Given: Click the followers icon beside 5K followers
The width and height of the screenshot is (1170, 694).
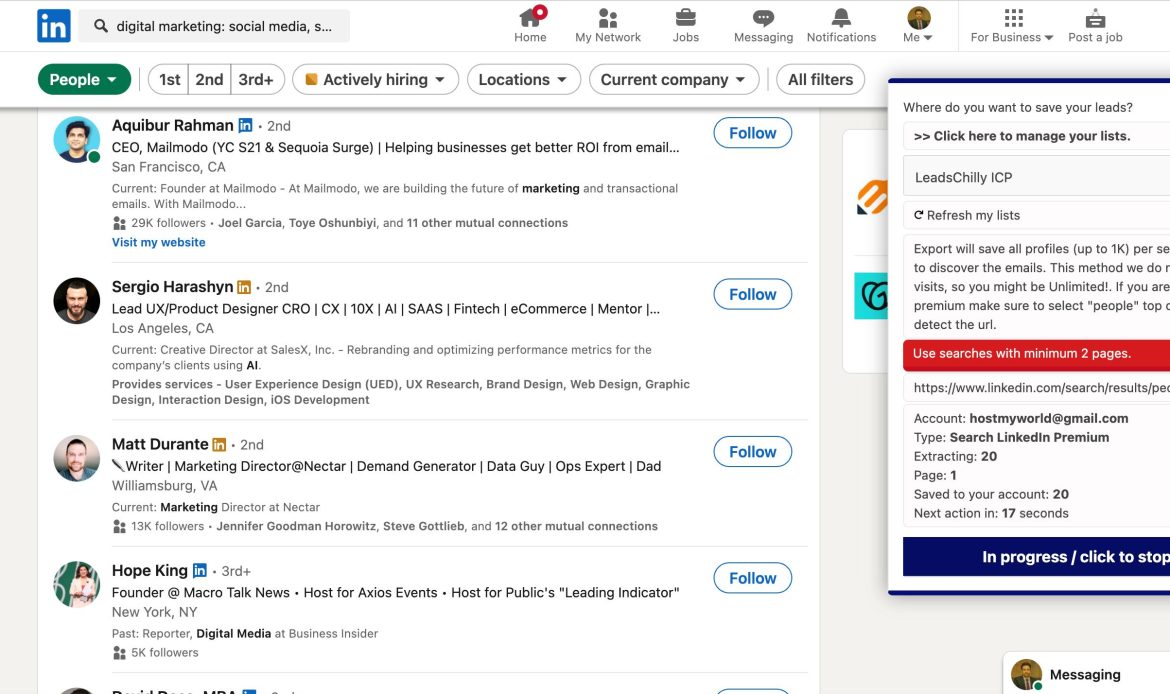Looking at the screenshot, I should pos(119,653).
